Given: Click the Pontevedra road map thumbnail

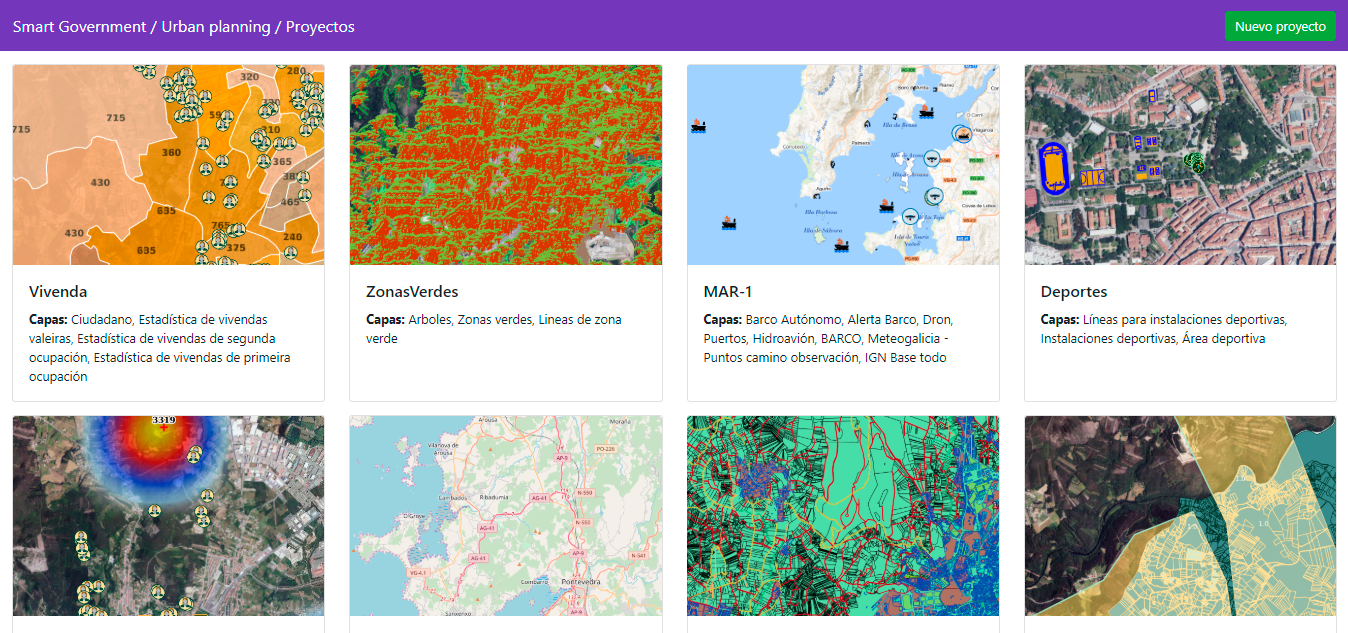Looking at the screenshot, I should pyautogui.click(x=505, y=516).
